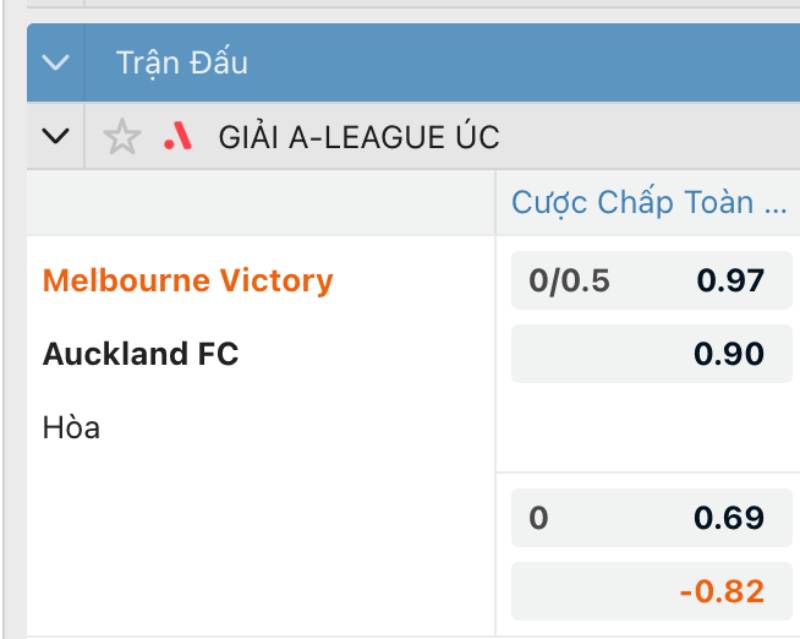The width and height of the screenshot is (800, 639).
Task: Click the 0 handicap label beside 0.69
Action: 539,518
